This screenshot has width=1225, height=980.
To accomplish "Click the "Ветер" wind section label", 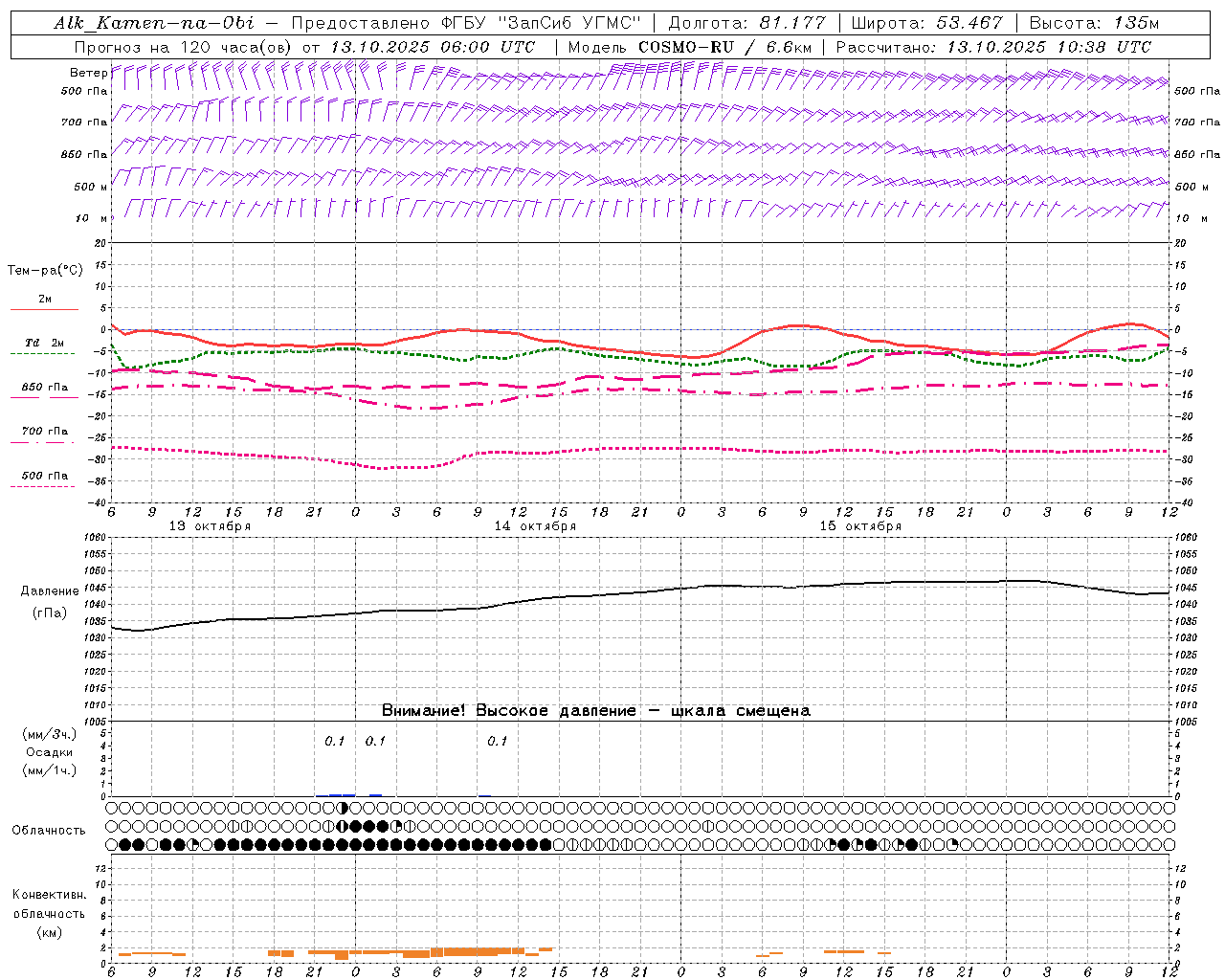I will (x=88, y=73).
